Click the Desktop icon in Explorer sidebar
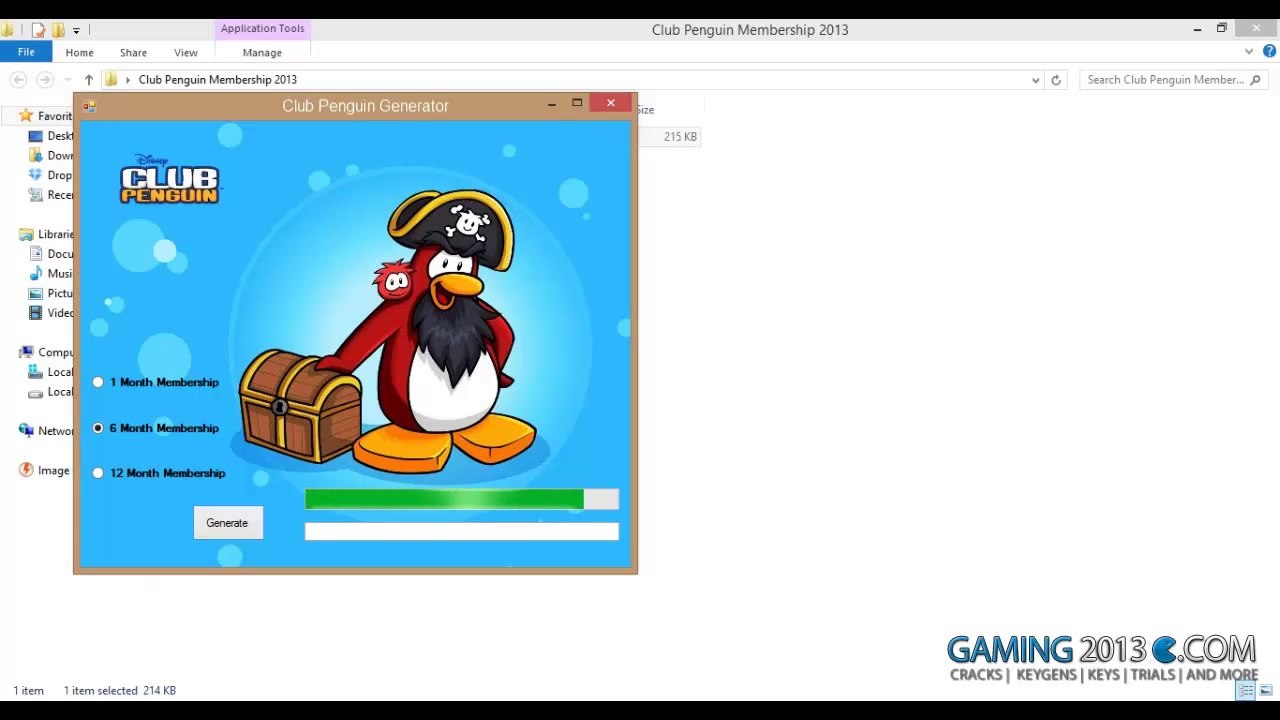Screen dimensions: 1280x720 coord(36,136)
